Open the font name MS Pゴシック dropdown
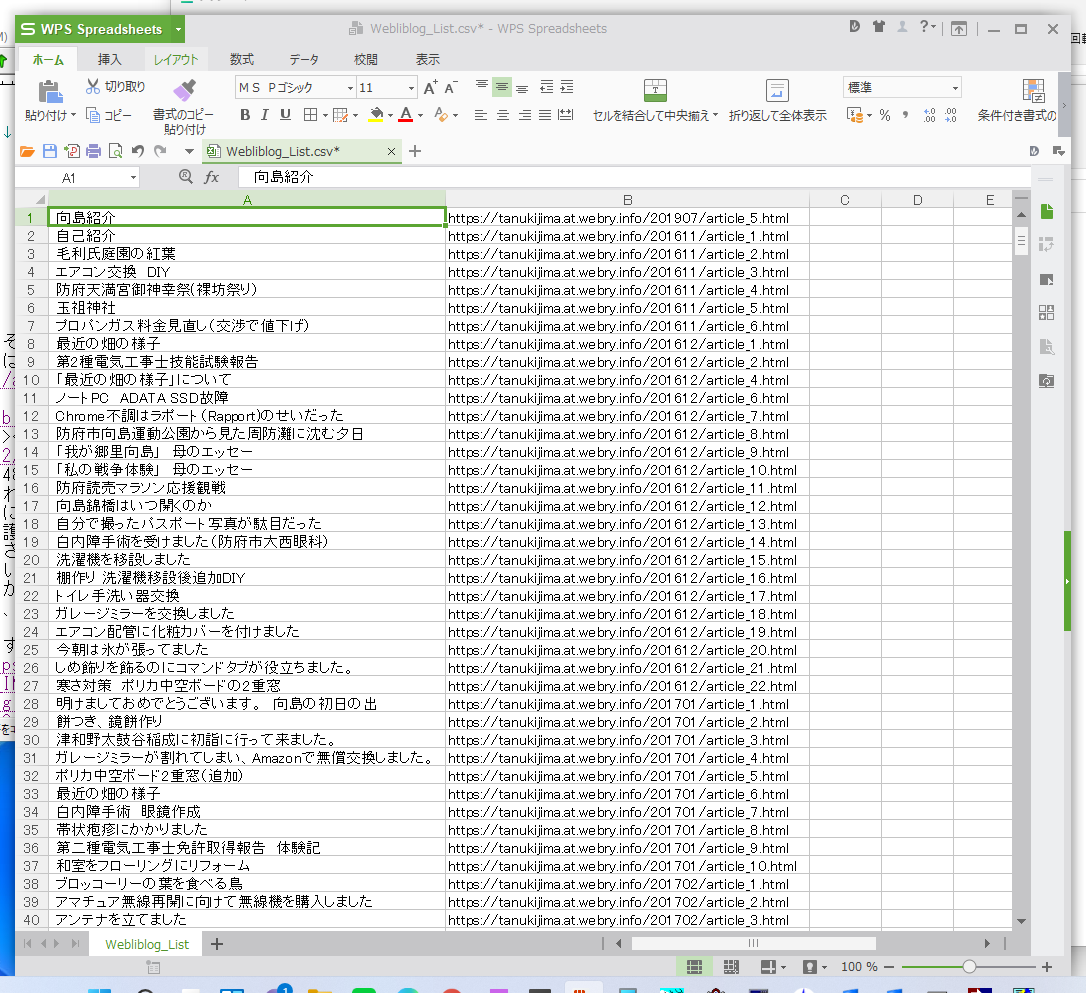1086x993 pixels. click(350, 88)
